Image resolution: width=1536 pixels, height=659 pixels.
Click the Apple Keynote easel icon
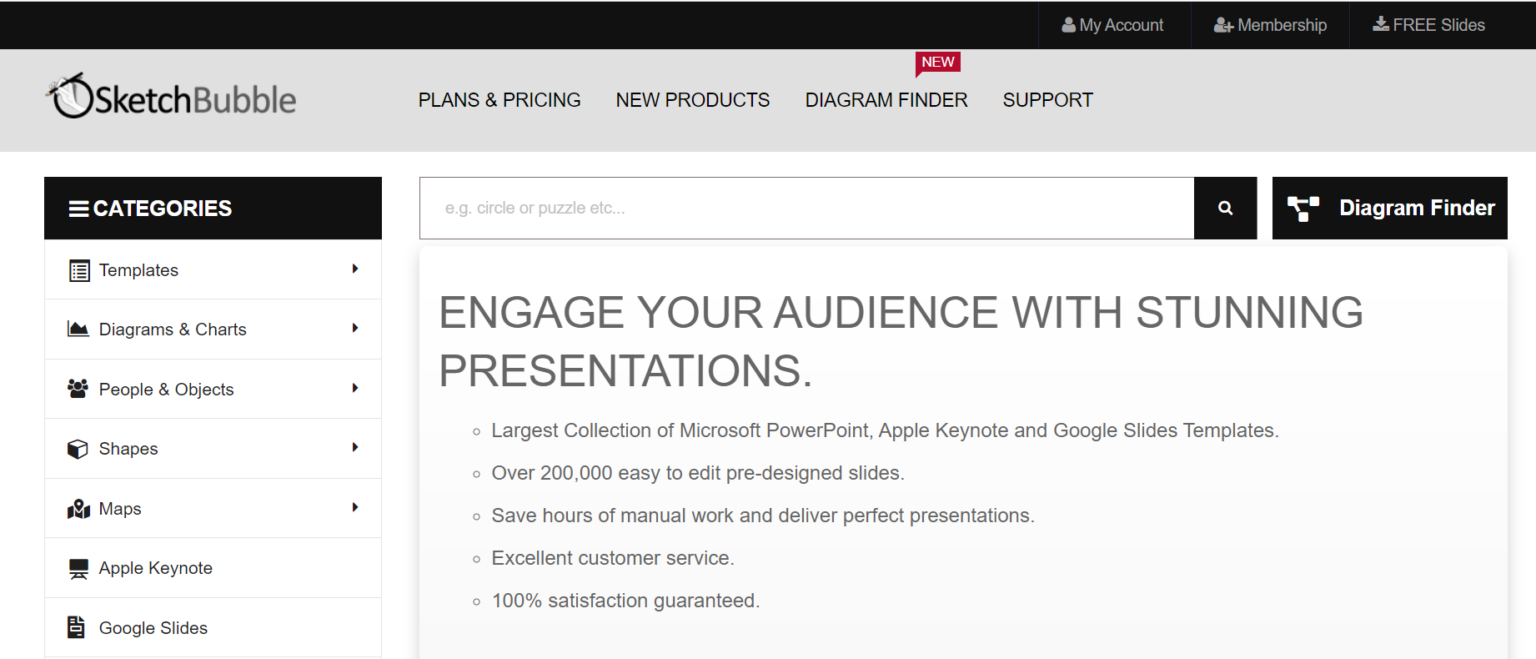tap(78, 568)
